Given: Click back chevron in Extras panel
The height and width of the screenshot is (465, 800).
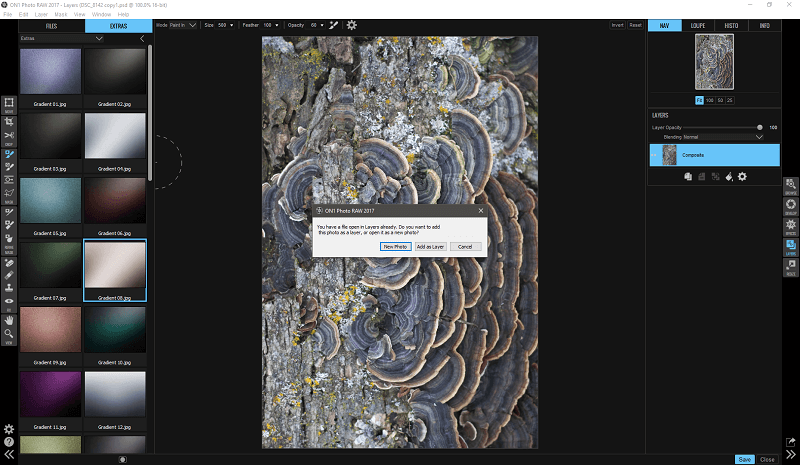Looking at the screenshot, I should point(142,38).
